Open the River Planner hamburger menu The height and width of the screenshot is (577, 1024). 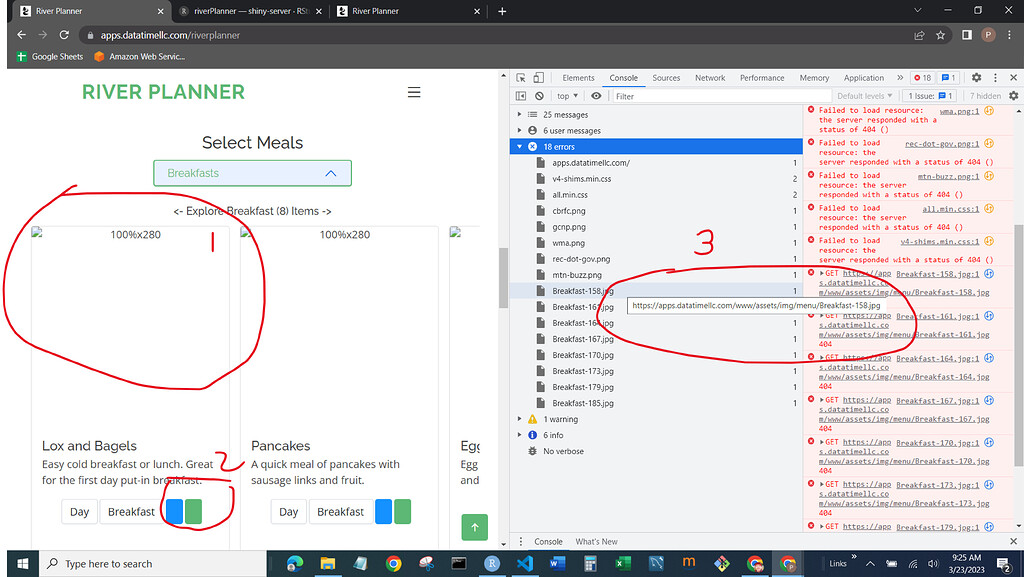click(x=414, y=92)
